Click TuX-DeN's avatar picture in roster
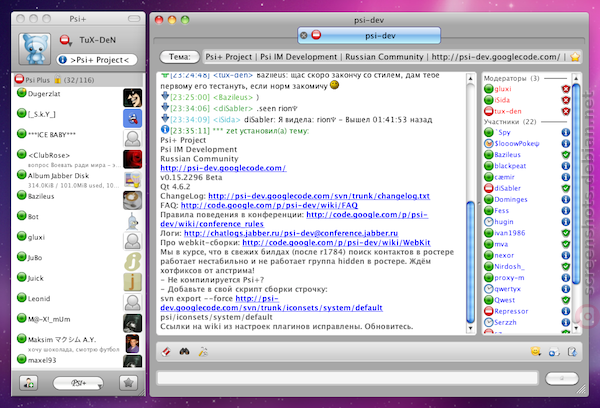Viewport: 600px width, 408px height. pos(34,49)
